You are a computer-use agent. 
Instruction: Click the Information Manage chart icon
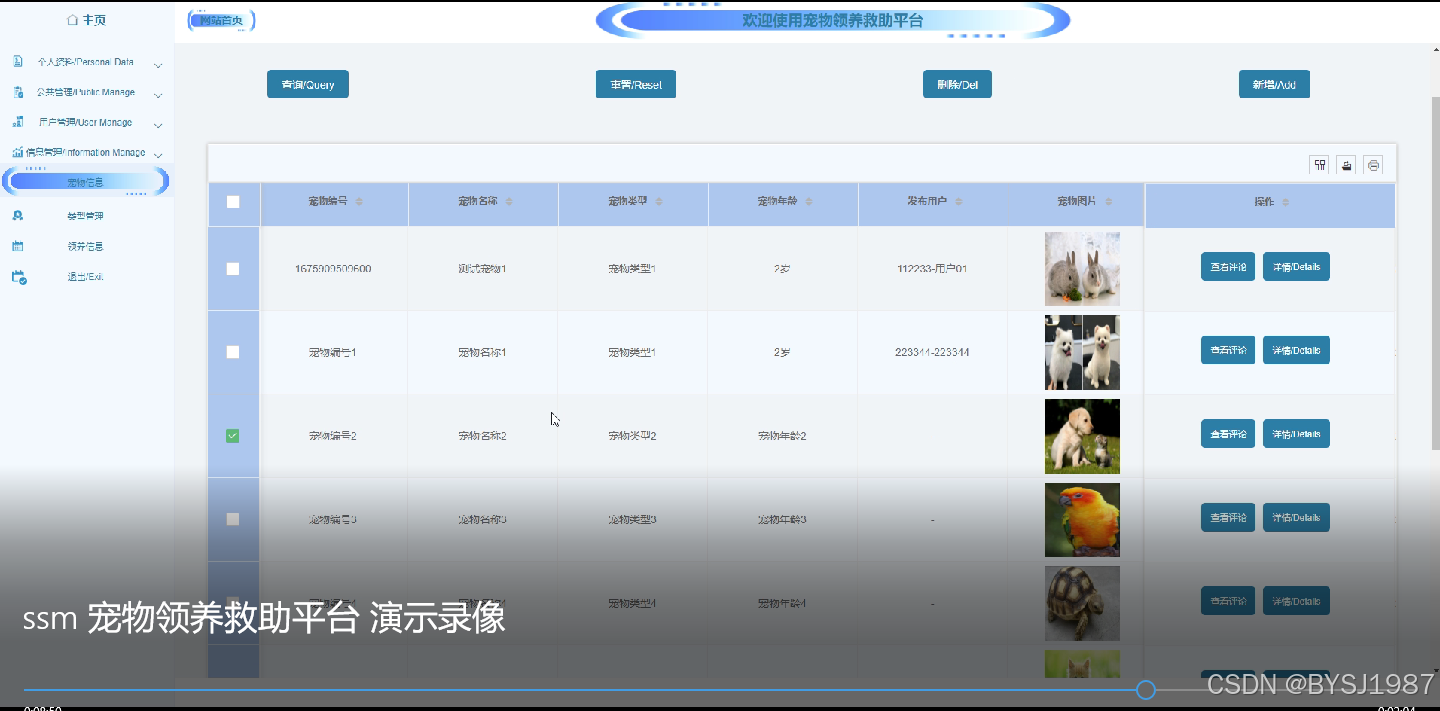point(18,152)
